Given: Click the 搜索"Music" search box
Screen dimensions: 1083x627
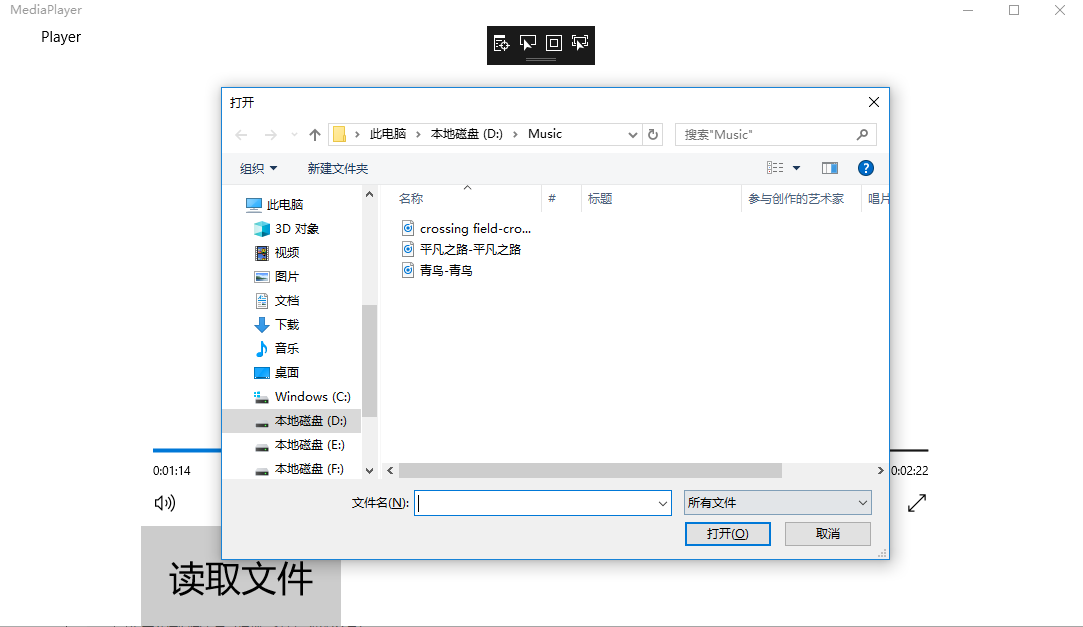Looking at the screenshot, I should (766, 134).
